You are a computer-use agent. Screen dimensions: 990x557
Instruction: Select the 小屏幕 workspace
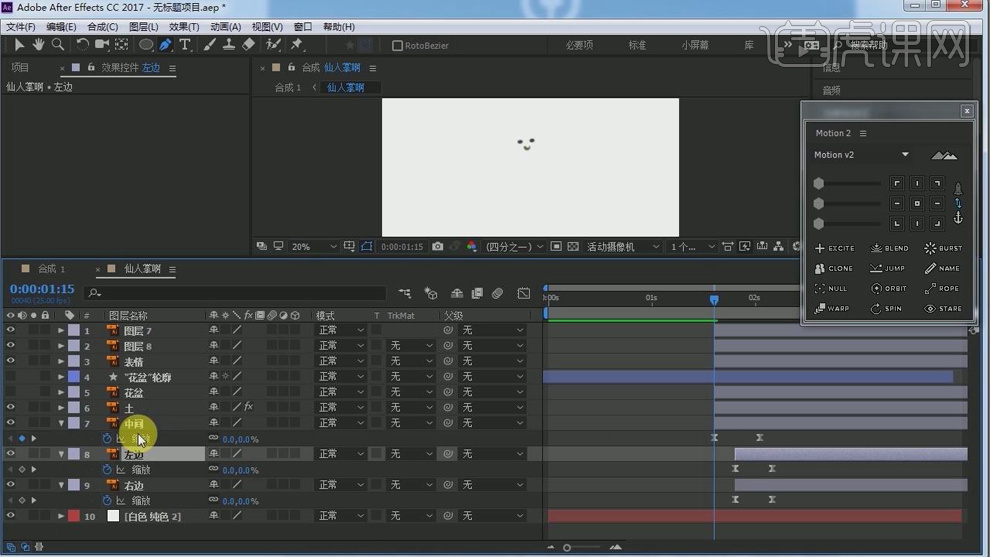695,45
